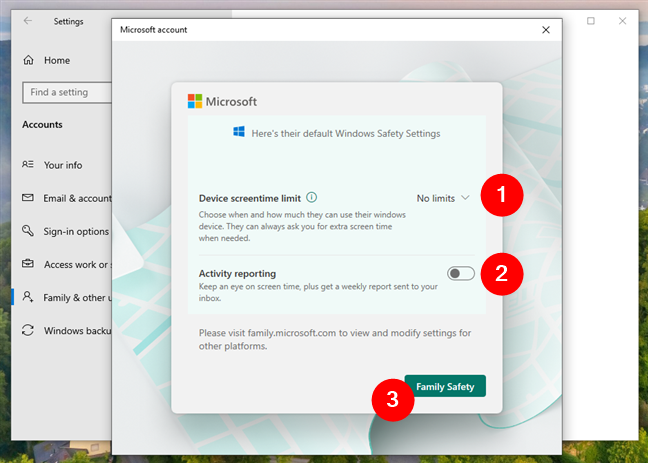The height and width of the screenshot is (463, 648).
Task: Click the Accounts section heading
Action: click(x=42, y=124)
